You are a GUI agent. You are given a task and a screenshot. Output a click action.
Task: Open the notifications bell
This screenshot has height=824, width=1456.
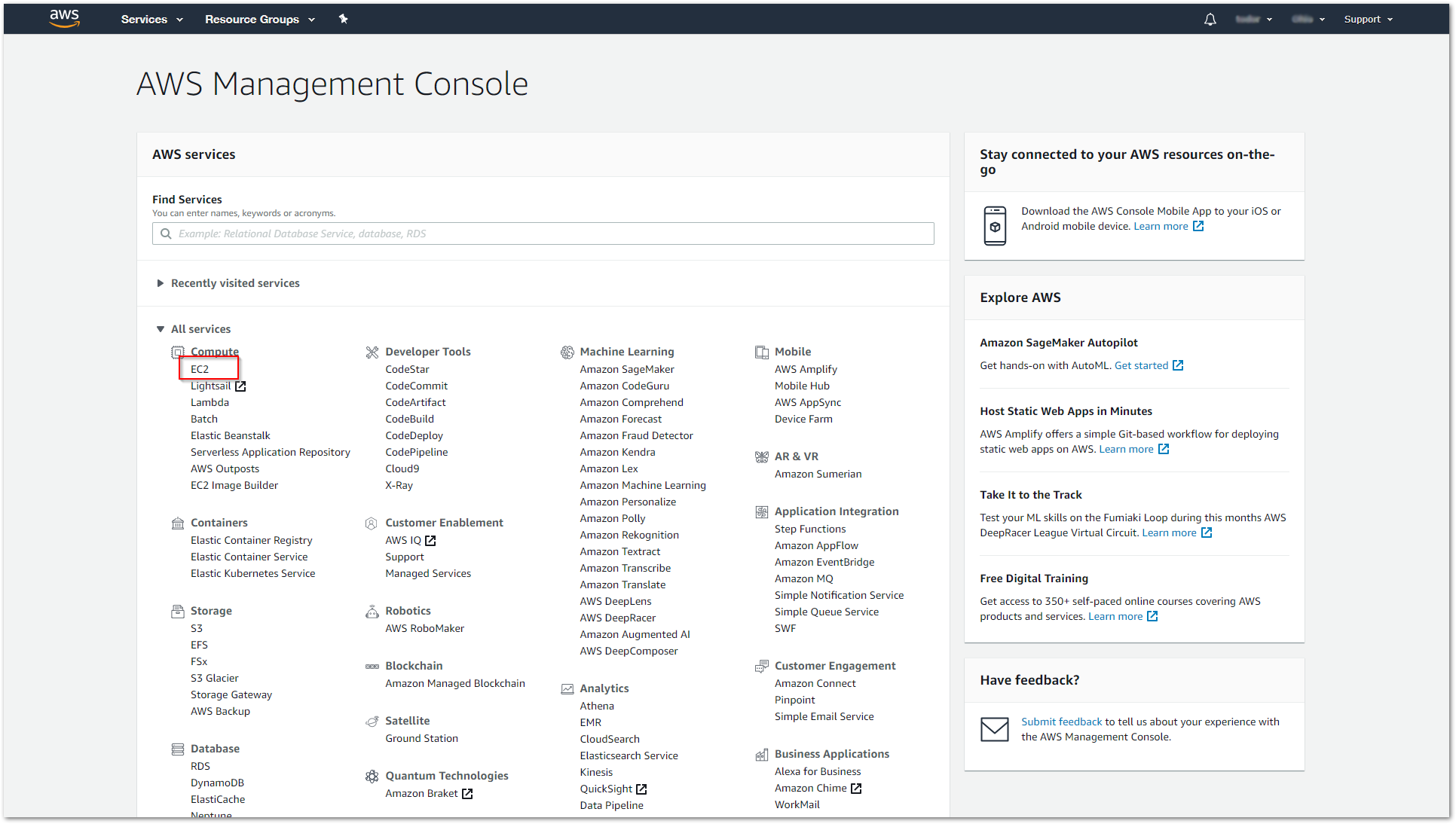tap(1210, 20)
